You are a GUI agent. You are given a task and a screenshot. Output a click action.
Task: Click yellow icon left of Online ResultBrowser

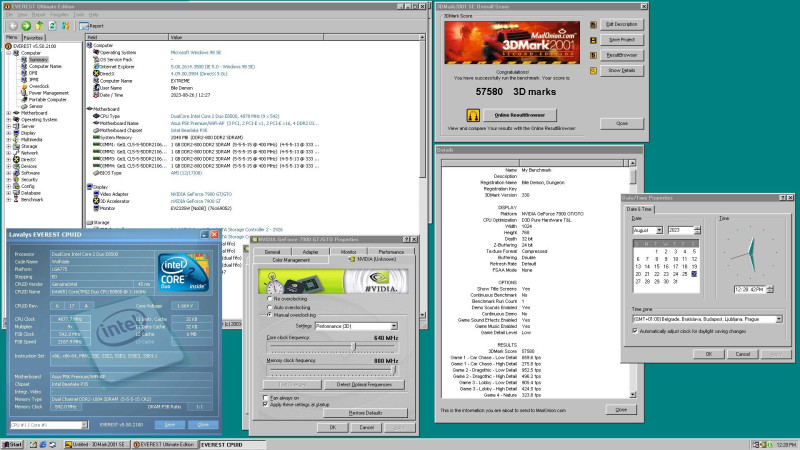click(473, 115)
